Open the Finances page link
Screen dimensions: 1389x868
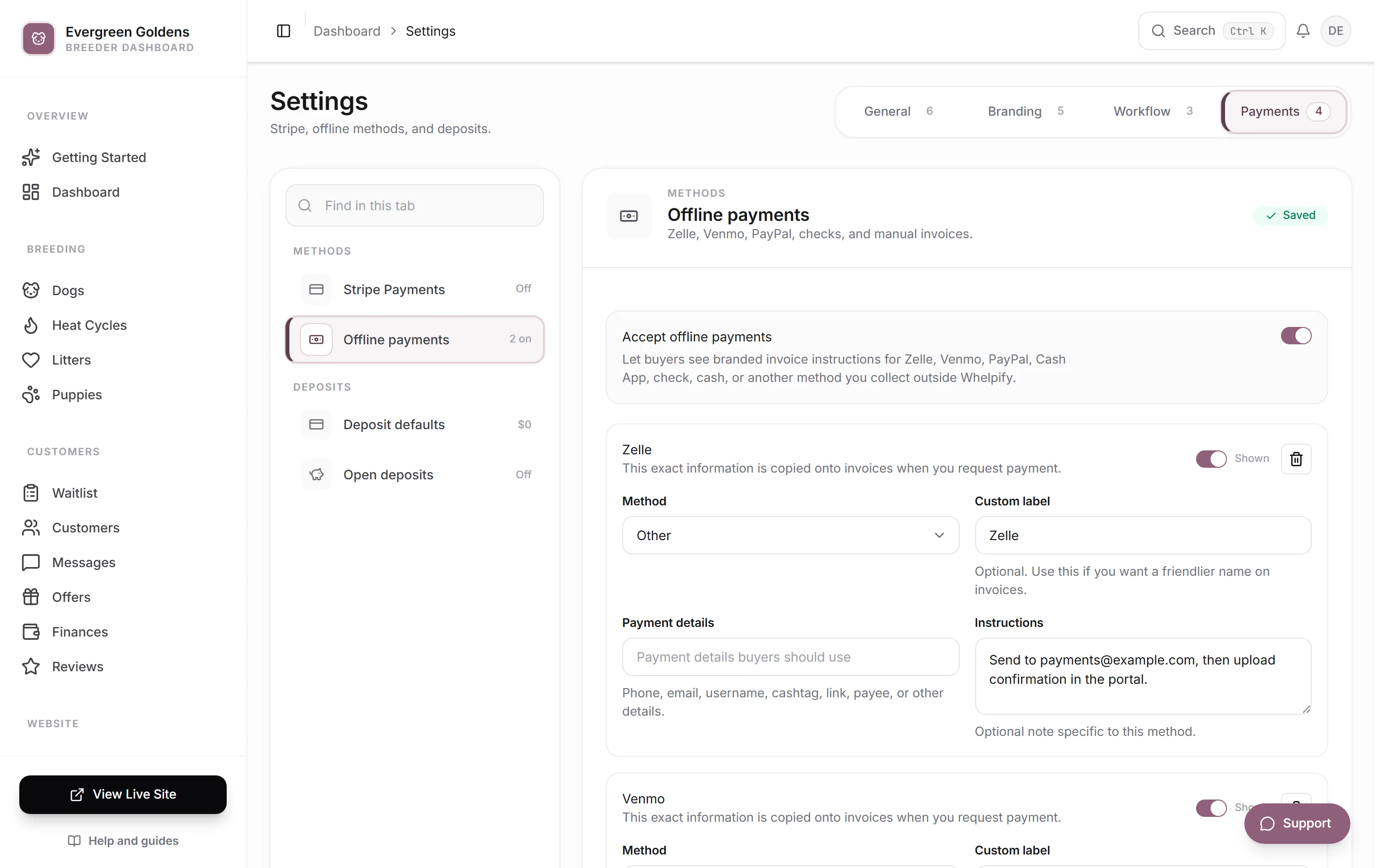pos(123,632)
